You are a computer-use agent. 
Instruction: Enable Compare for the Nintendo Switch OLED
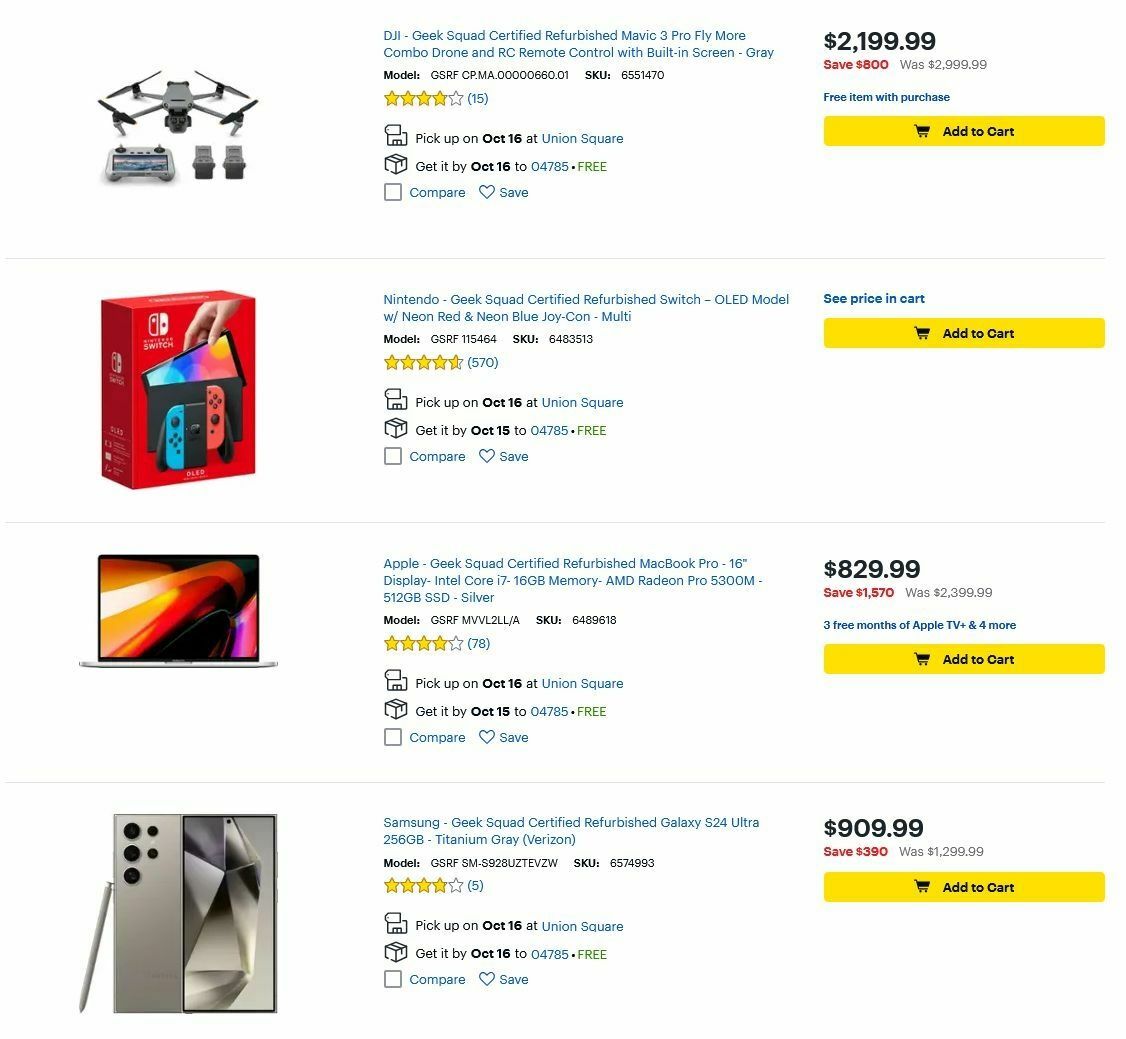(392, 456)
